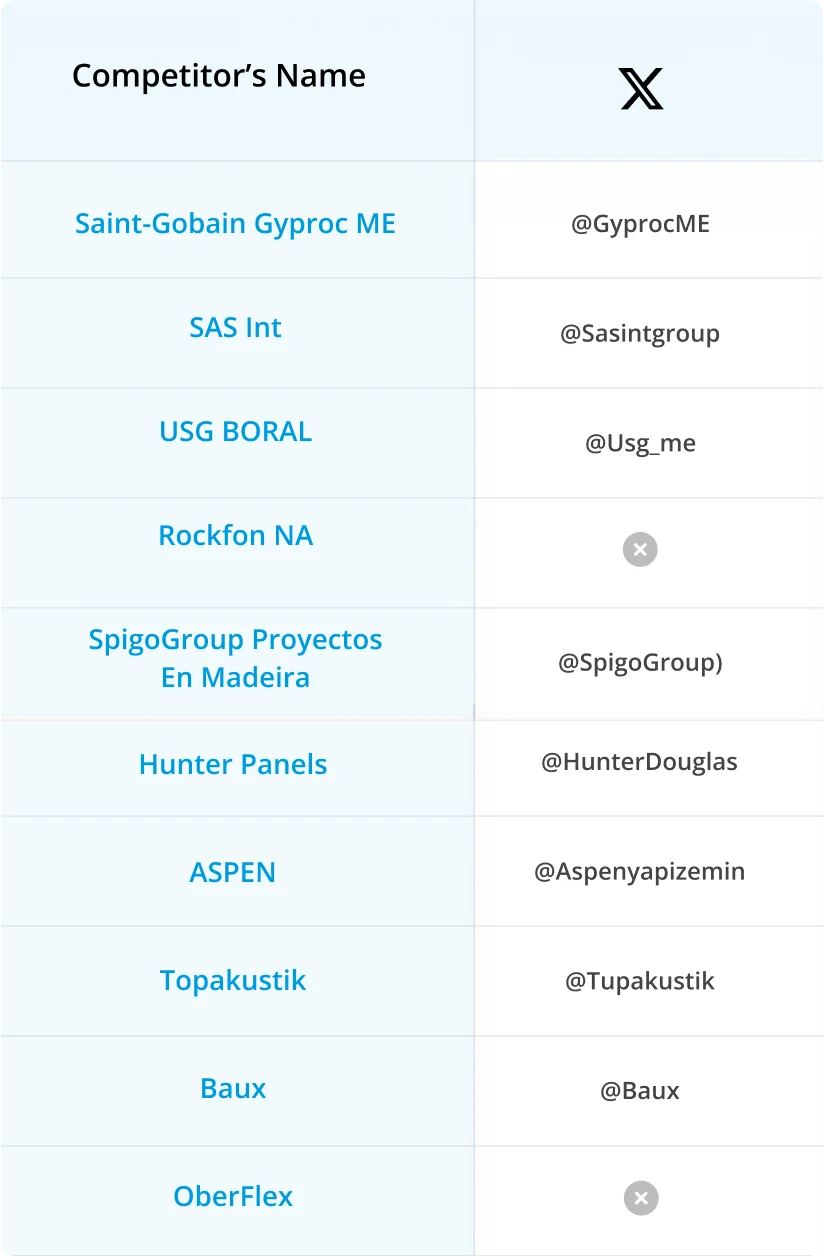The width and height of the screenshot is (824, 1256).
Task: Click the @Tupakustik handle
Action: [x=640, y=981]
